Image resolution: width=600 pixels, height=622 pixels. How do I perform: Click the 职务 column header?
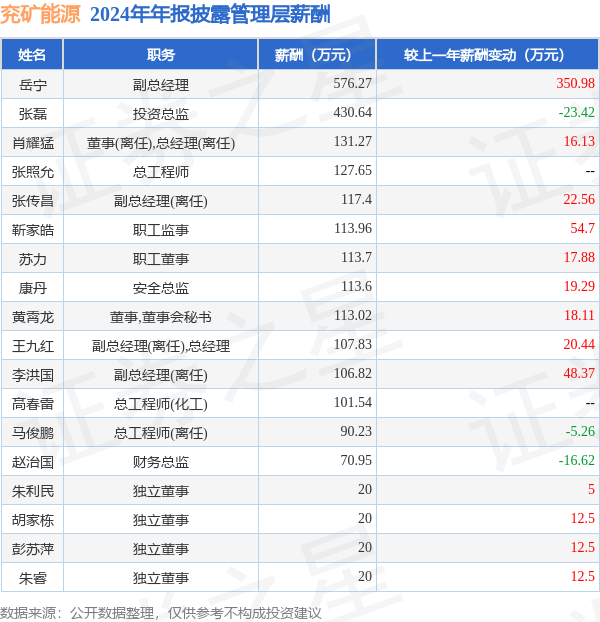tap(161, 55)
